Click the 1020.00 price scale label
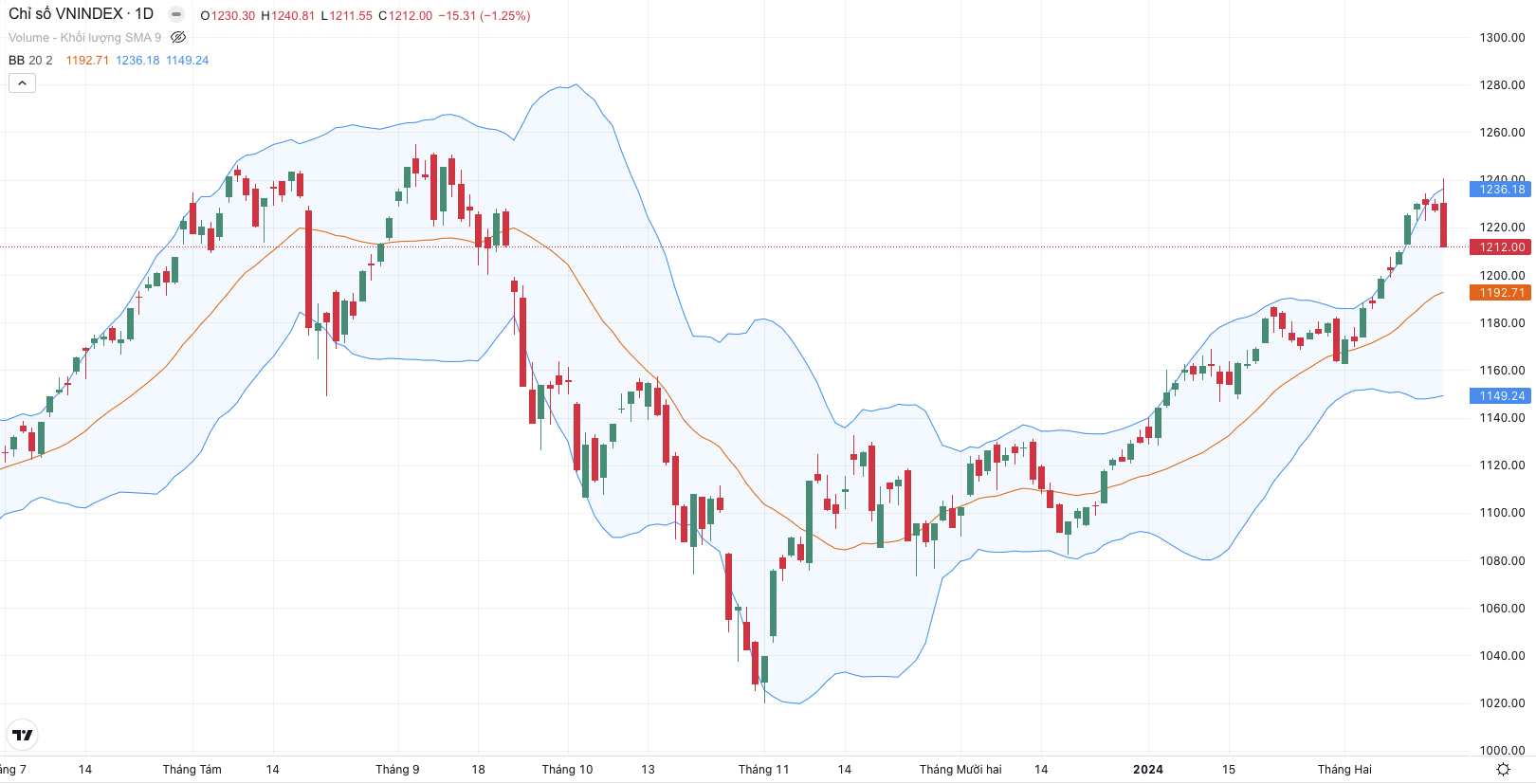Image resolution: width=1536 pixels, height=784 pixels. coord(1502,703)
